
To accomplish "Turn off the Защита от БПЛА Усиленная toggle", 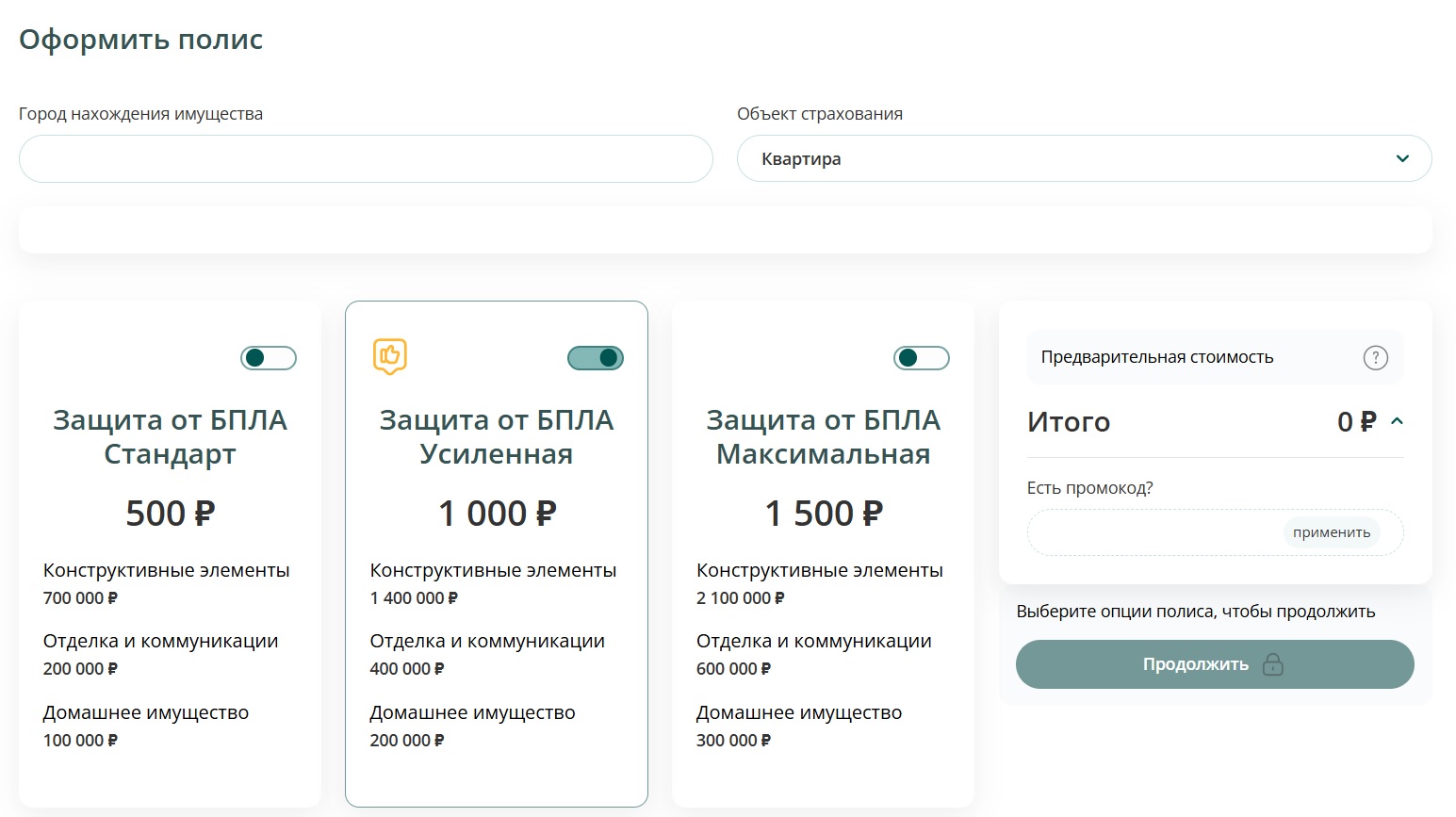I will point(596,358).
